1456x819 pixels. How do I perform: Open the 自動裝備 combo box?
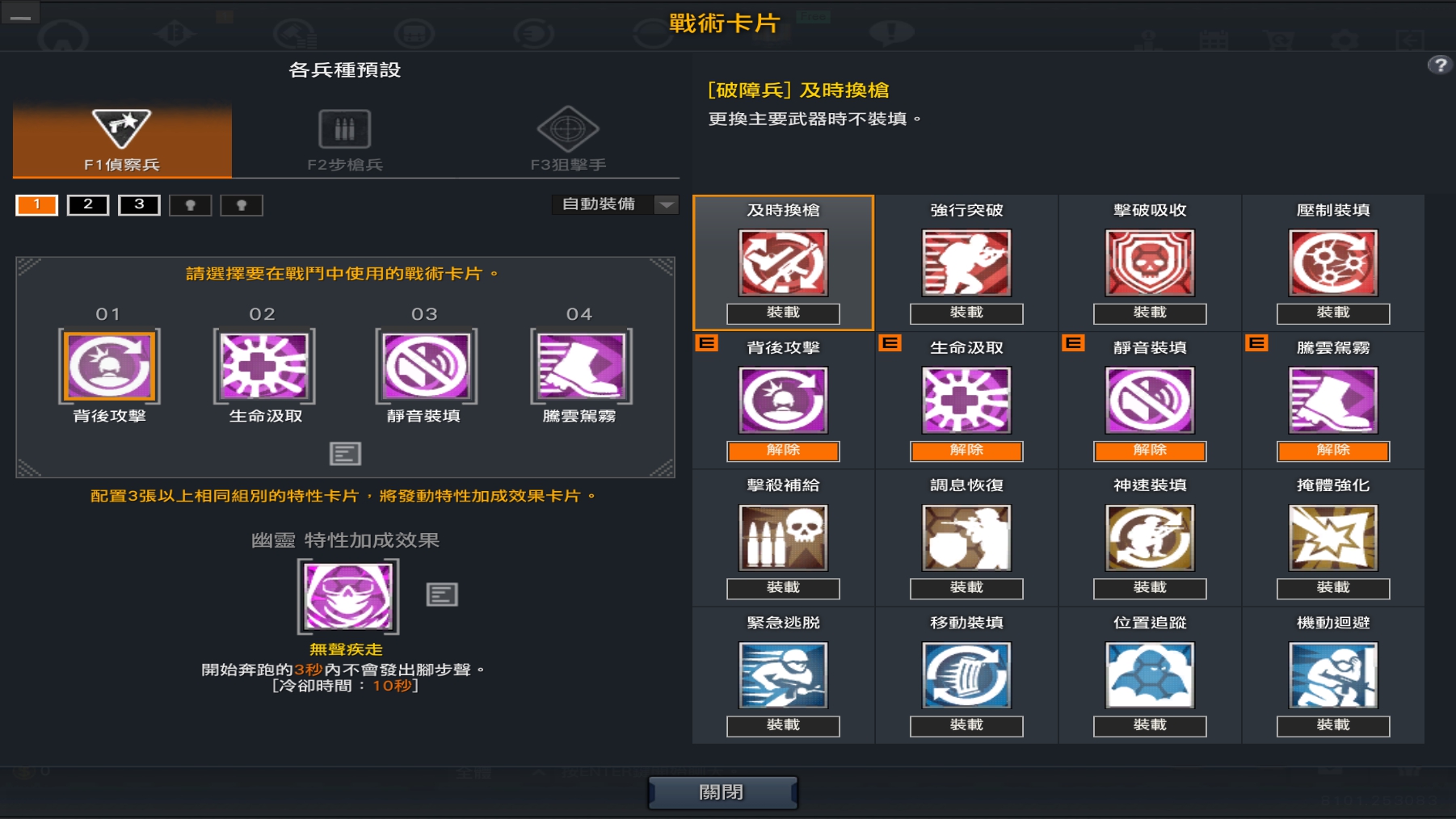click(x=615, y=205)
